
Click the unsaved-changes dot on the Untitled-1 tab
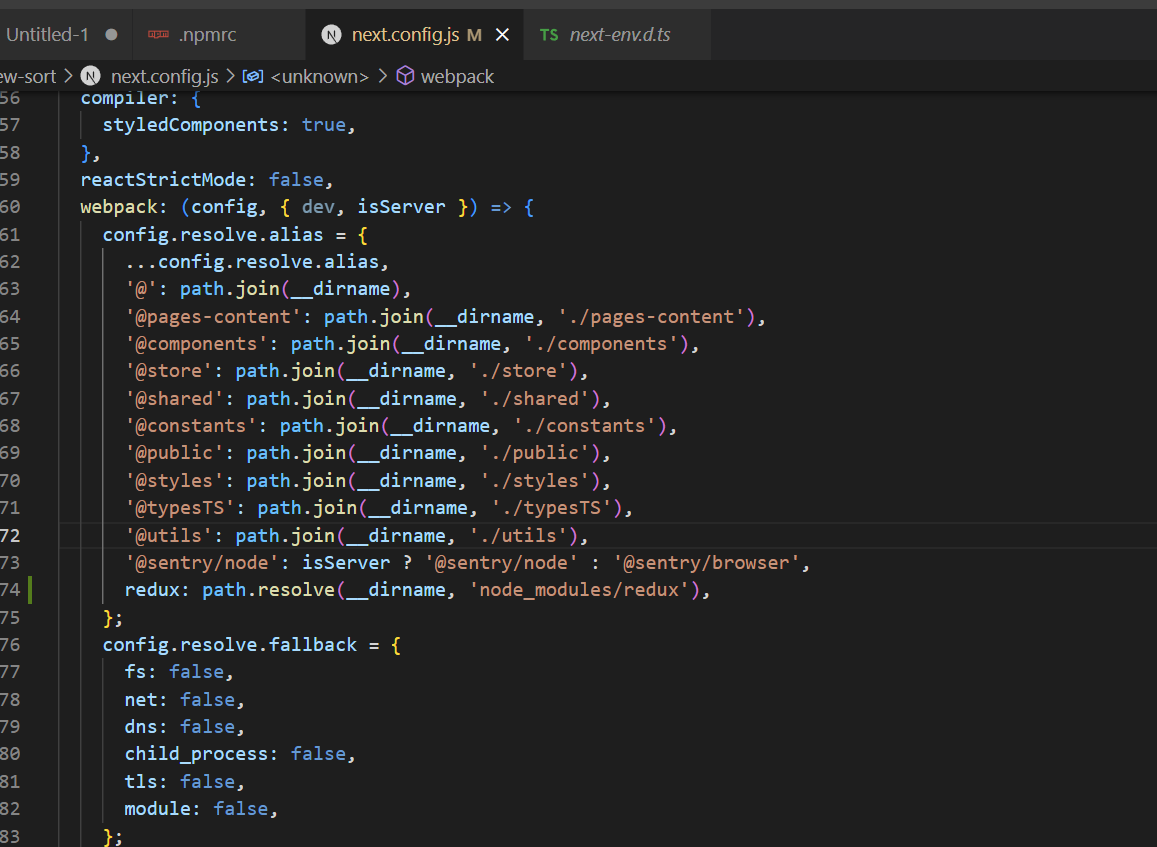[x=110, y=33]
